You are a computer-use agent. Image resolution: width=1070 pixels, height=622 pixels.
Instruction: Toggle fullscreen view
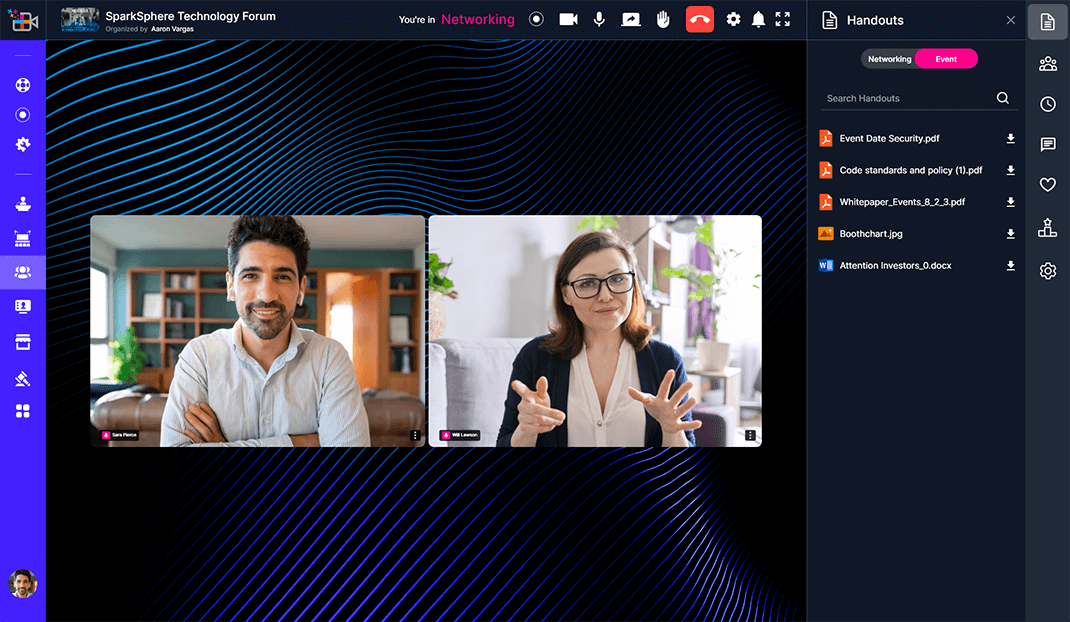pyautogui.click(x=782, y=19)
